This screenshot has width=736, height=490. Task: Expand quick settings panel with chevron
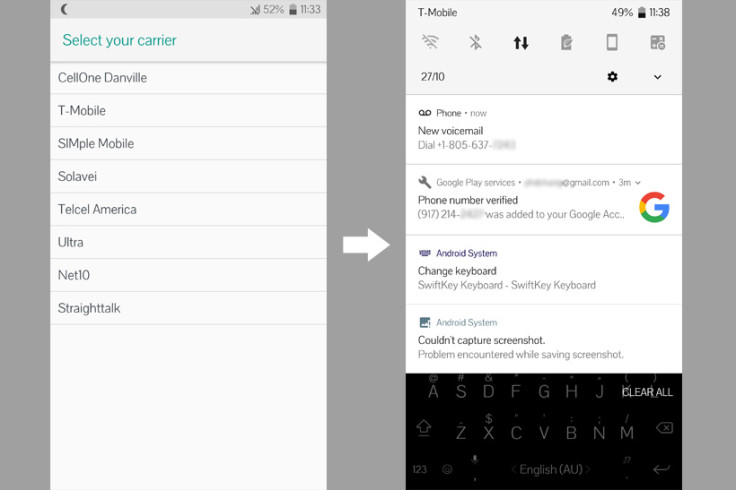657,77
